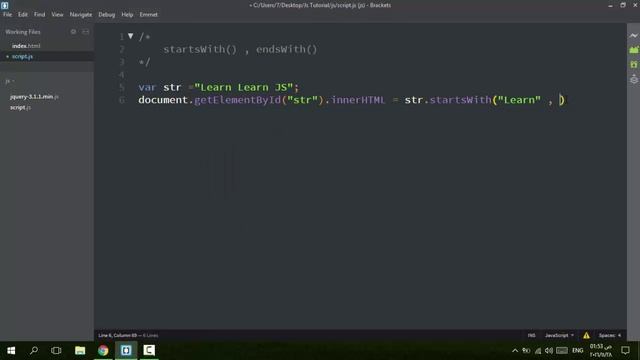Open the C application icon in the taskbar
The height and width of the screenshot is (360, 640).
pos(149,351)
